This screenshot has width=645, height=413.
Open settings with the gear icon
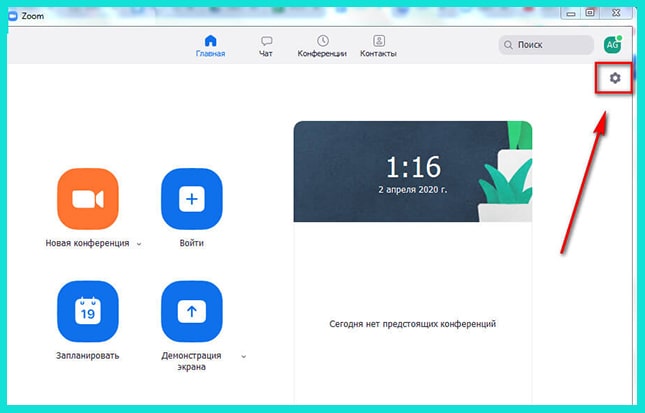pyautogui.click(x=615, y=78)
